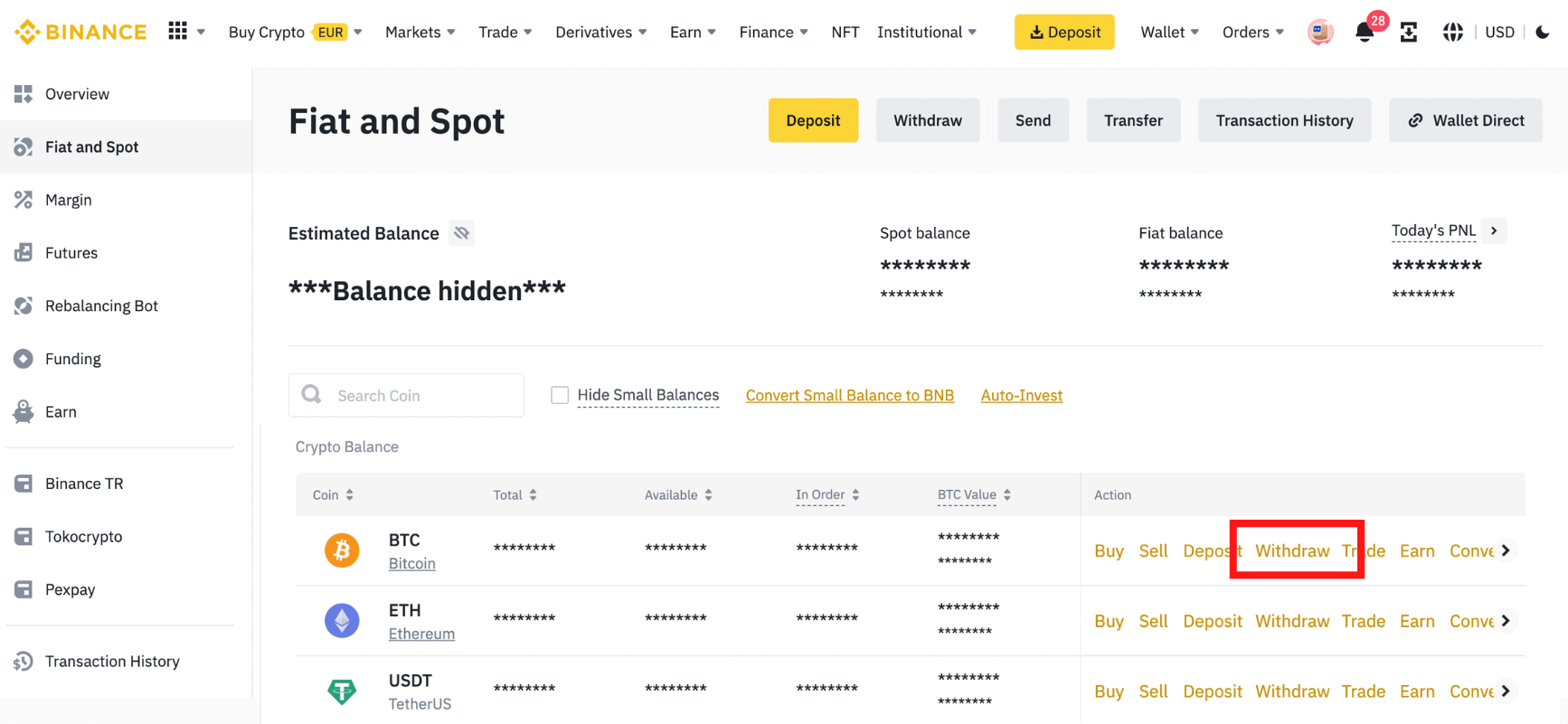The image size is (1568, 724).
Task: Expand more actions arrow in ETH row
Action: point(1506,621)
